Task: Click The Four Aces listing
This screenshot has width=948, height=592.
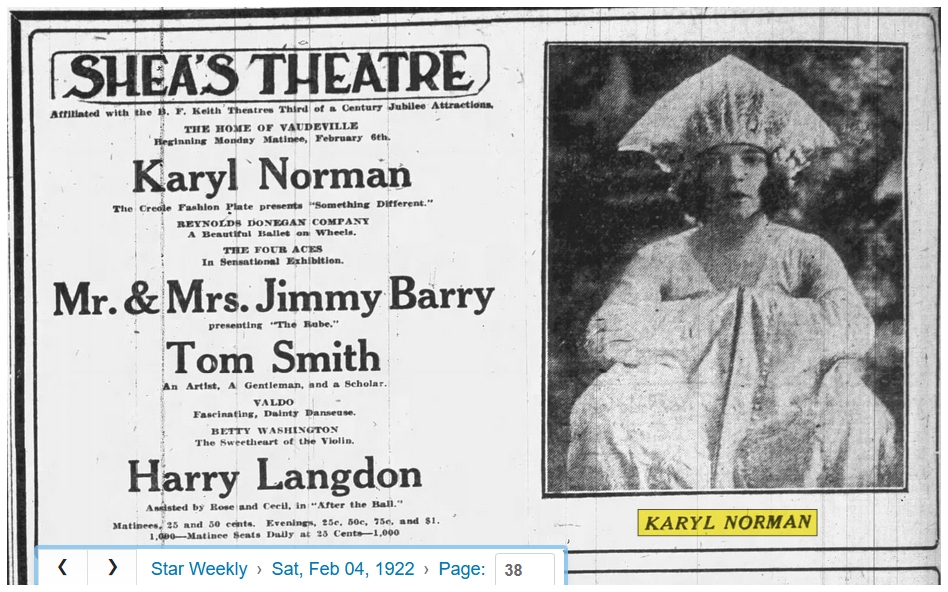Action: 273,250
